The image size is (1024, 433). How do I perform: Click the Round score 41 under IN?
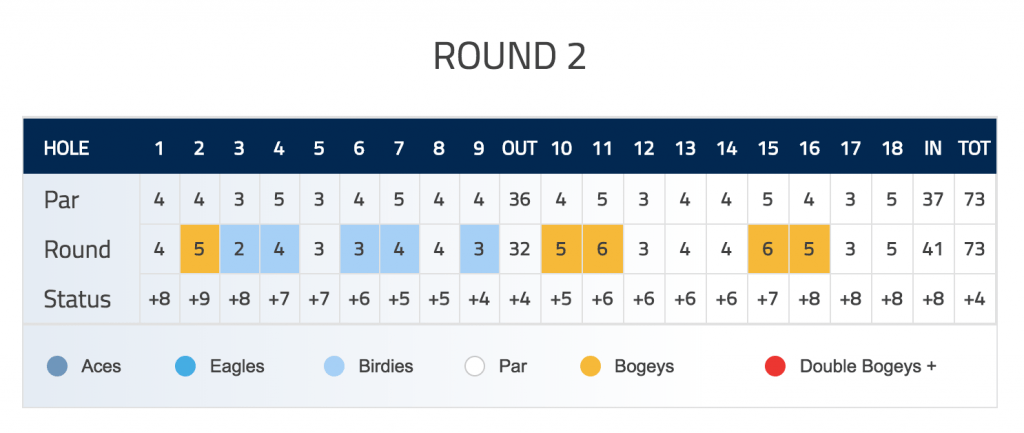(x=933, y=249)
